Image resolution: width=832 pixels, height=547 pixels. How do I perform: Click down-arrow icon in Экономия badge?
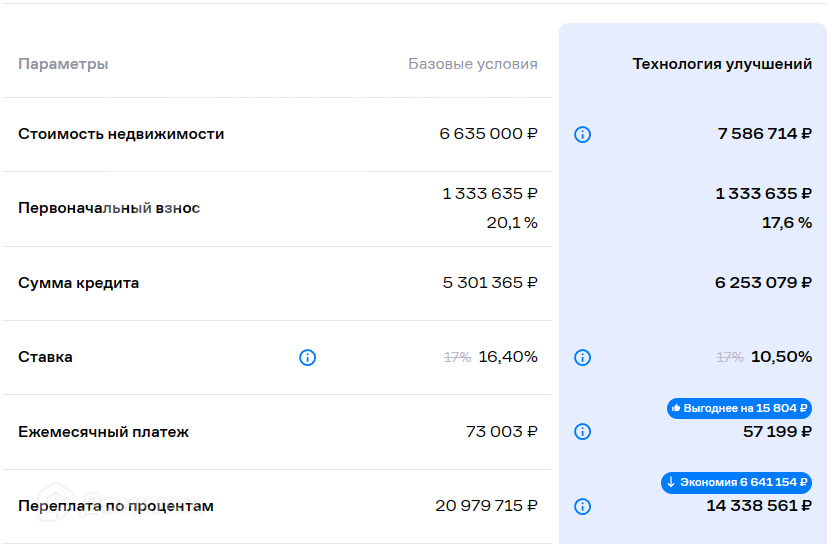point(671,482)
